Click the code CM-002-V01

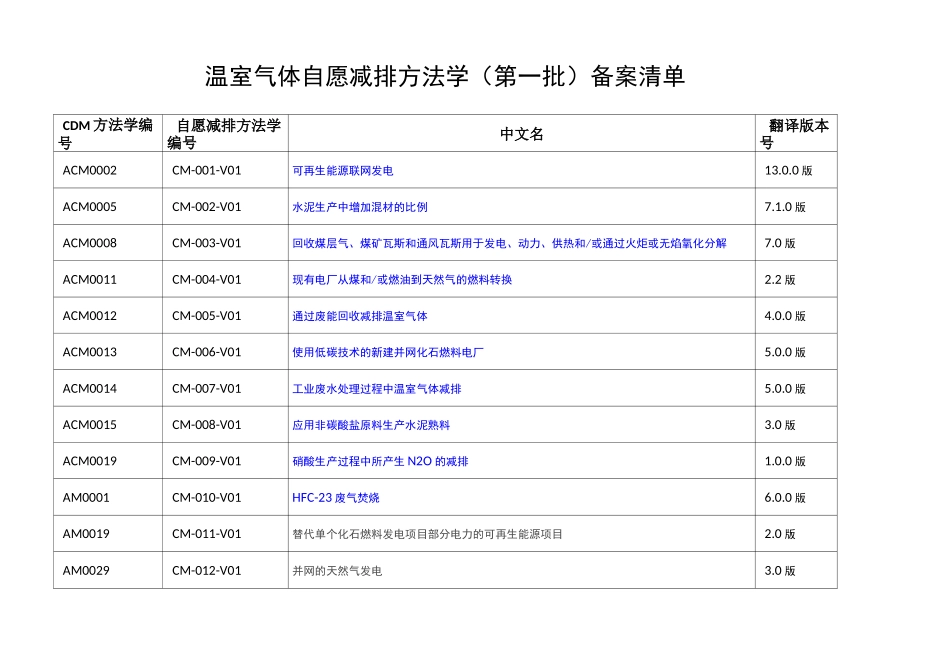click(207, 207)
